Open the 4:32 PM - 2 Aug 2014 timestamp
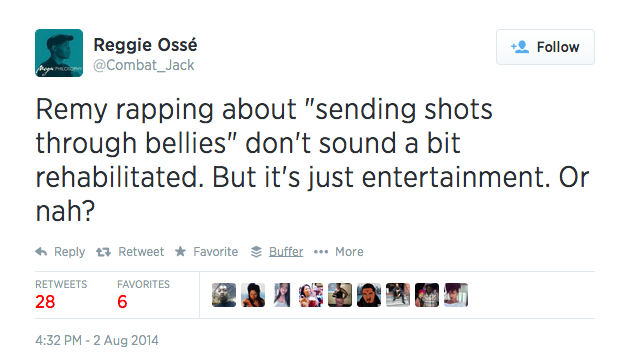Screen dimensions: 630x363 click(97, 340)
